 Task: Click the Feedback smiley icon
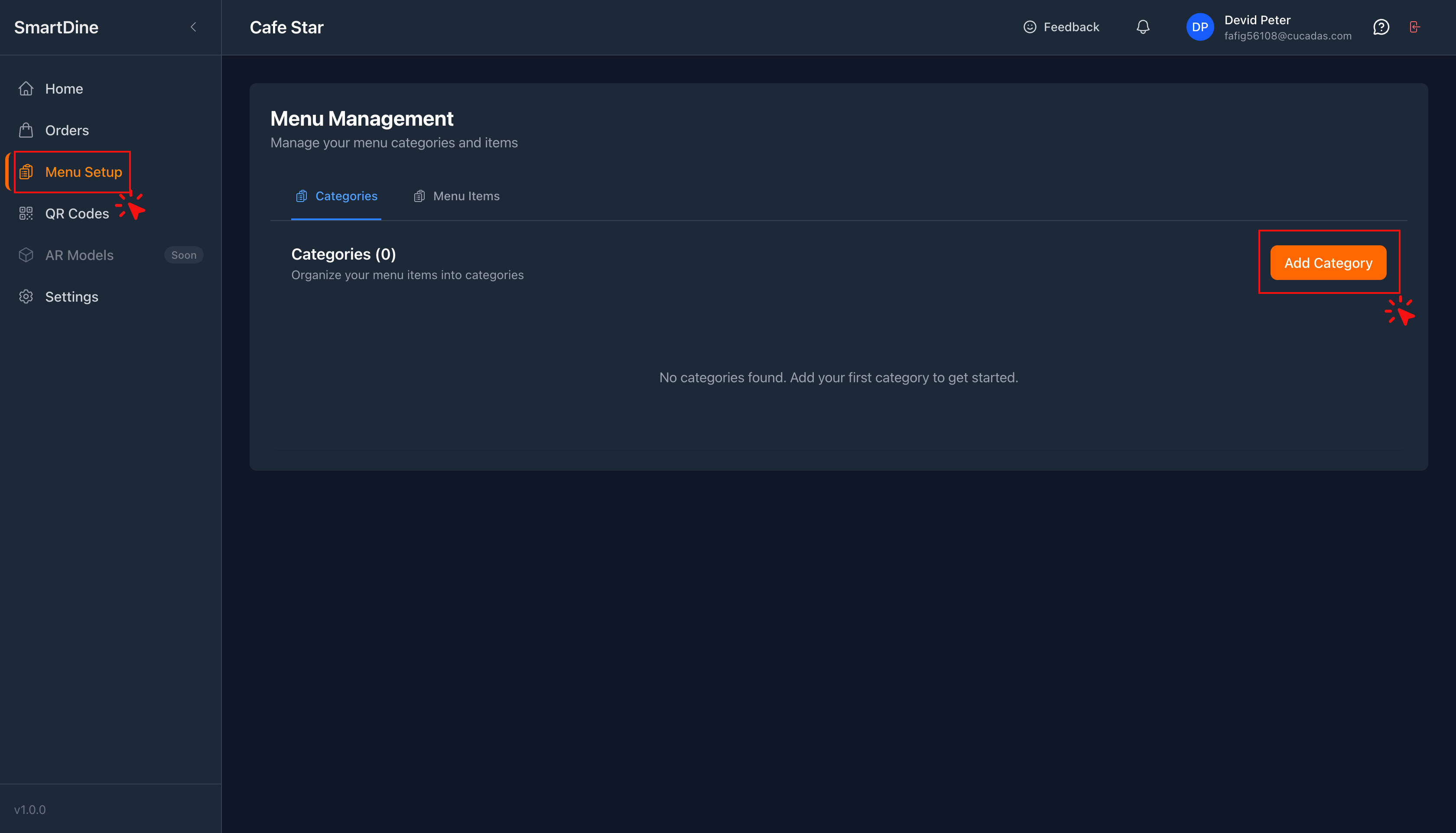coord(1029,27)
